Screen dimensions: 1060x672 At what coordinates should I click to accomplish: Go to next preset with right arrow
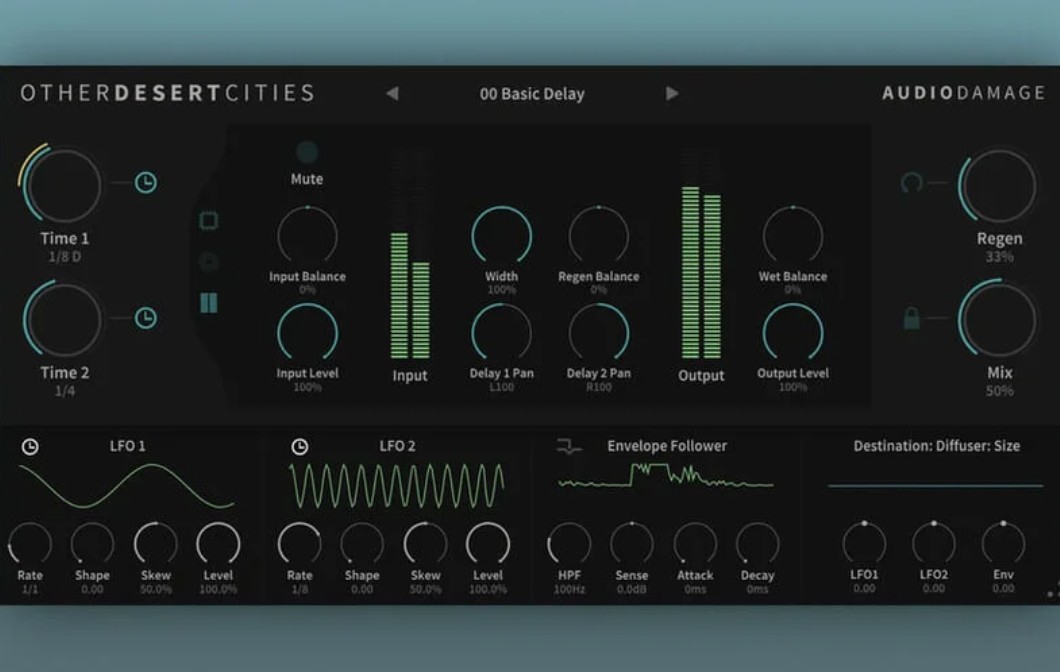[x=672, y=93]
